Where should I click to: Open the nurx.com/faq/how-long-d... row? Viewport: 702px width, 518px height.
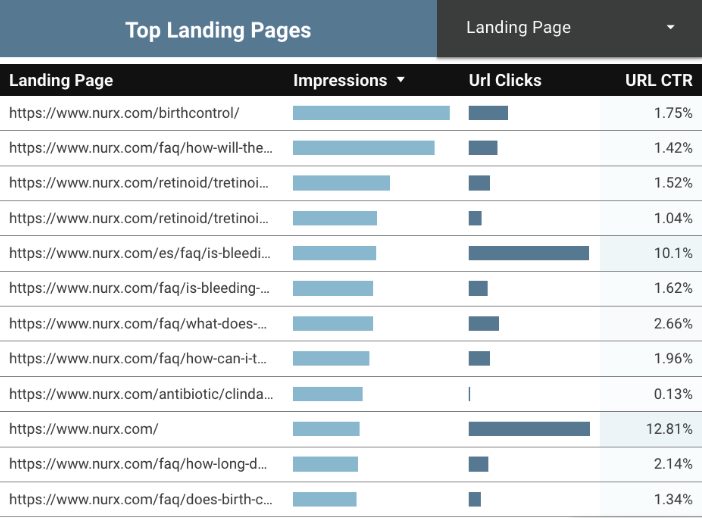[138, 464]
